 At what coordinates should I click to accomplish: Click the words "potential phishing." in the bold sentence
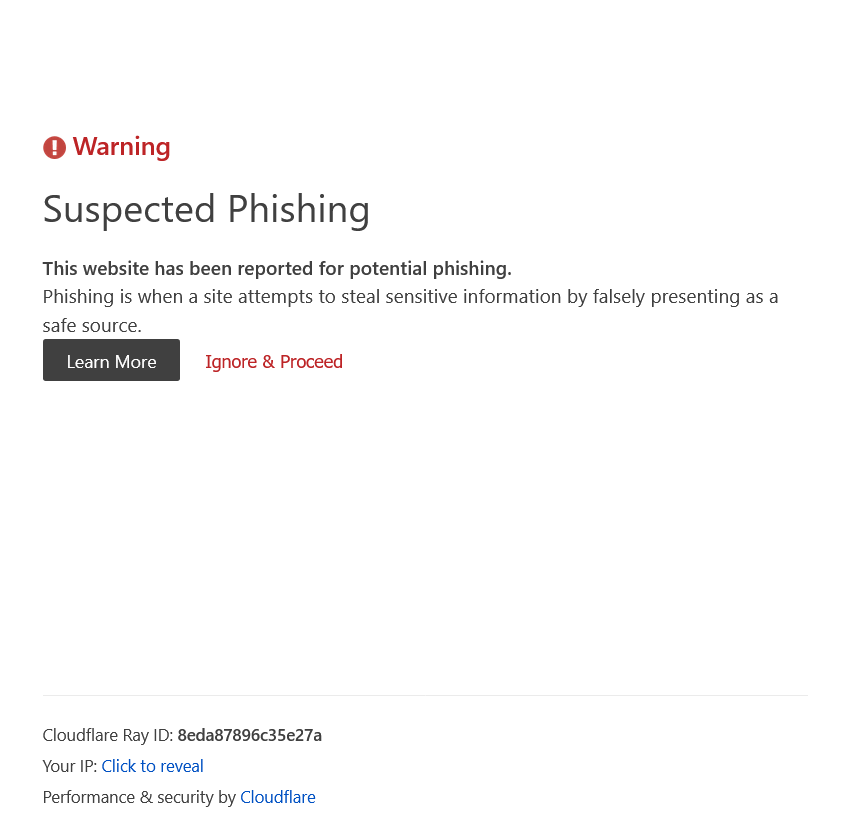[430, 268]
